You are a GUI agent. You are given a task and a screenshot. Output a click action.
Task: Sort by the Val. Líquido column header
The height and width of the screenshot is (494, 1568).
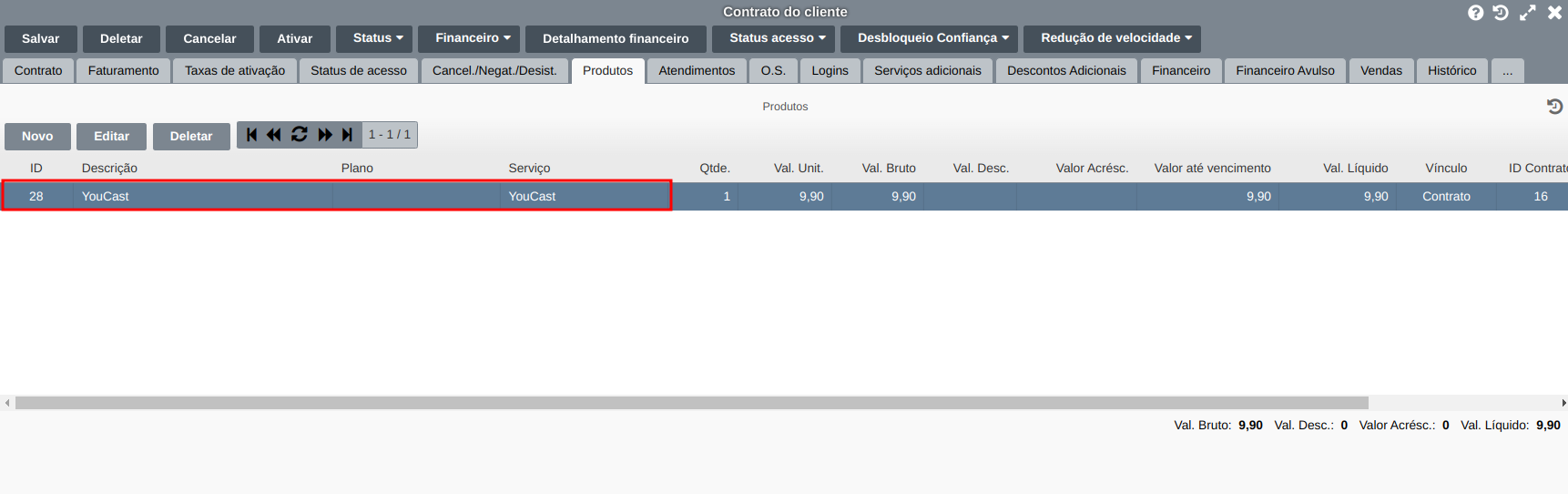pyautogui.click(x=1355, y=169)
